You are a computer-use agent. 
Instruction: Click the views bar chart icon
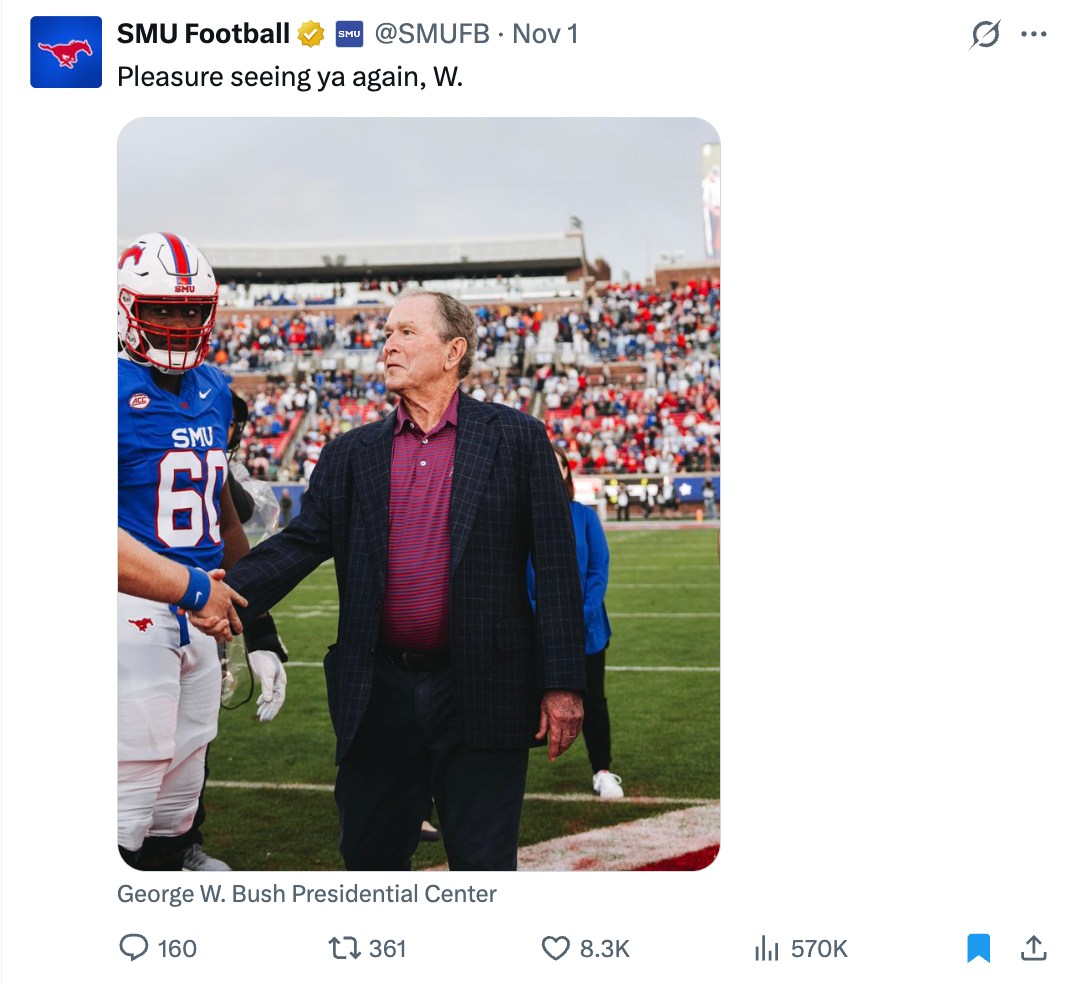pyautogui.click(x=766, y=948)
